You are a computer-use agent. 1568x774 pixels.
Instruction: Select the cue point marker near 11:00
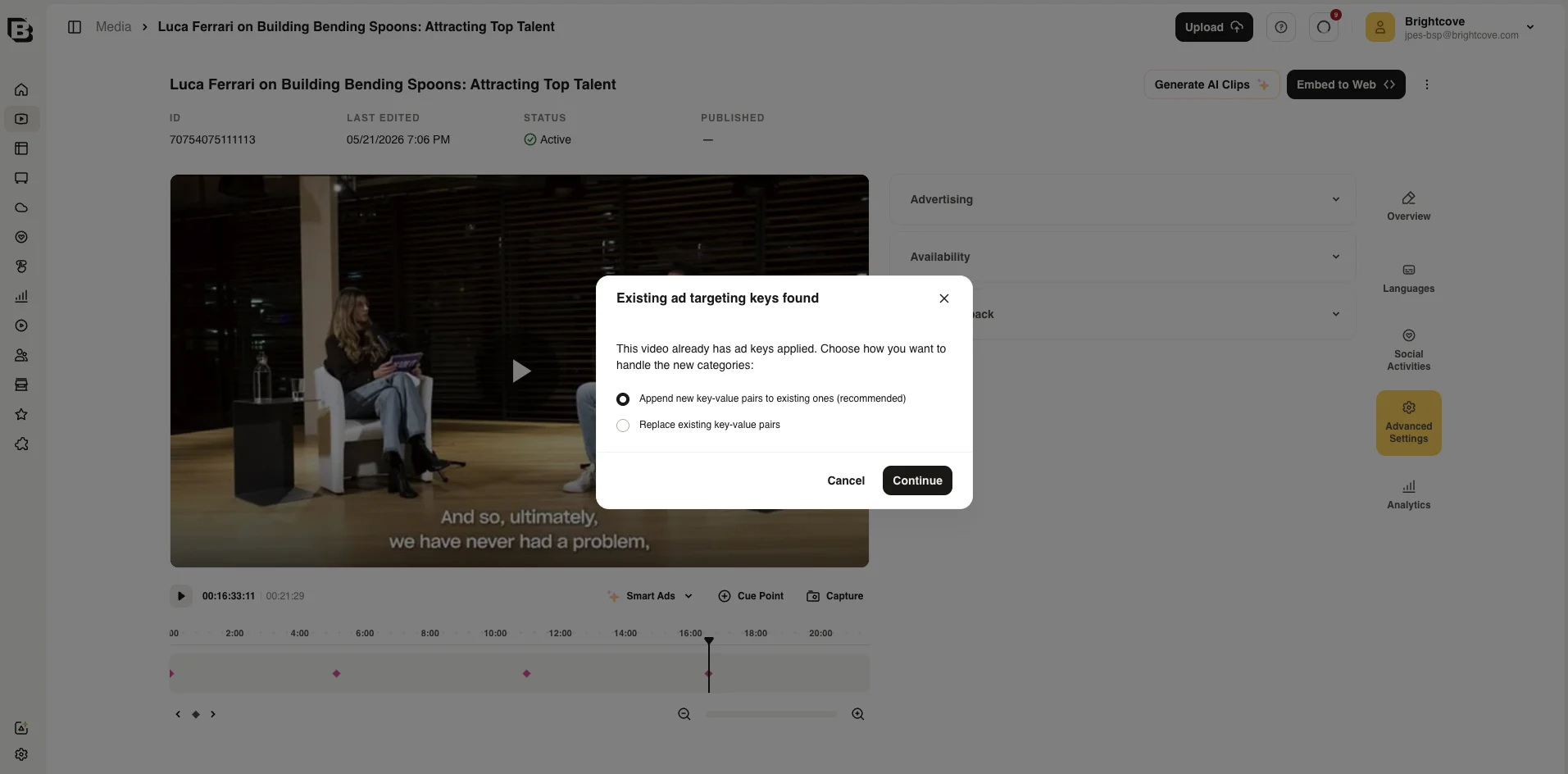[x=526, y=674]
